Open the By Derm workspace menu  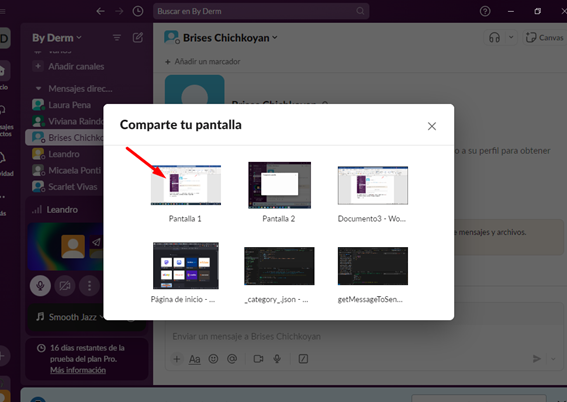(x=57, y=38)
